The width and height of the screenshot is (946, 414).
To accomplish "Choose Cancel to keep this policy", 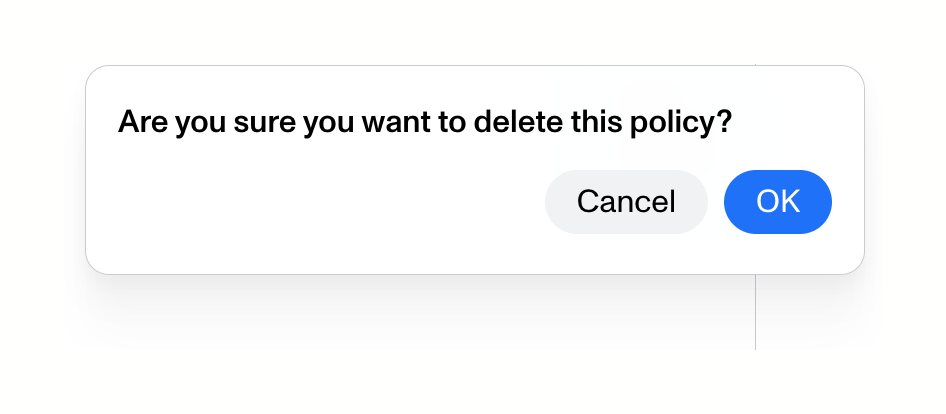I will pos(626,202).
